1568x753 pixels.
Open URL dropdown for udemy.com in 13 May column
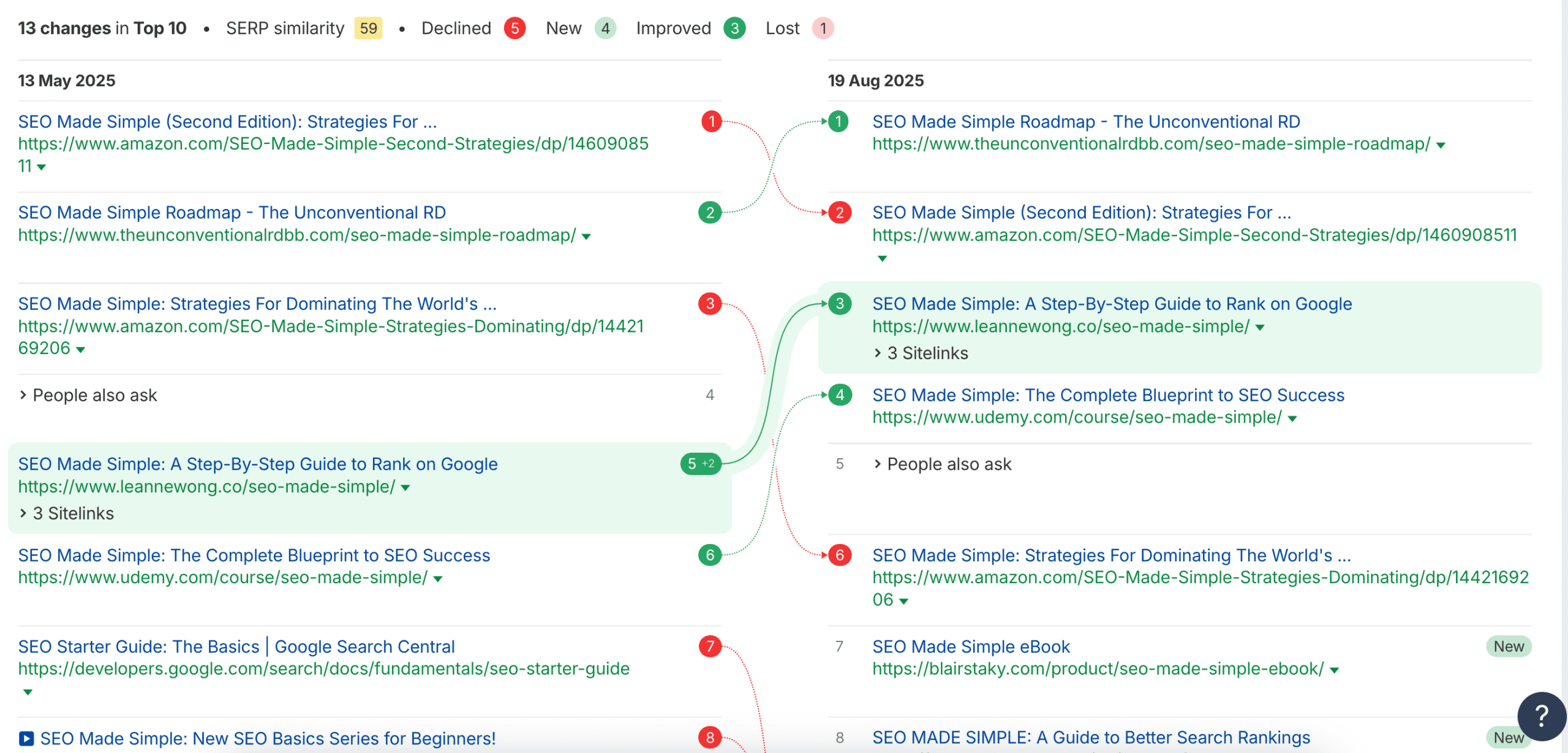pos(437,579)
